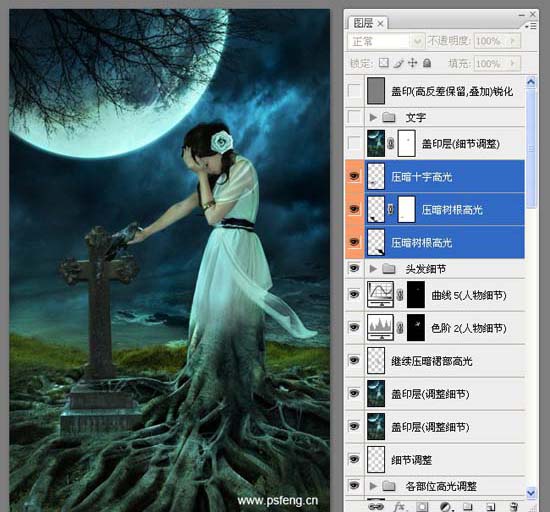This screenshot has width=550, height=512.
Task: Hide the 曲线 5(人物细节) layer
Action: [x=354, y=295]
